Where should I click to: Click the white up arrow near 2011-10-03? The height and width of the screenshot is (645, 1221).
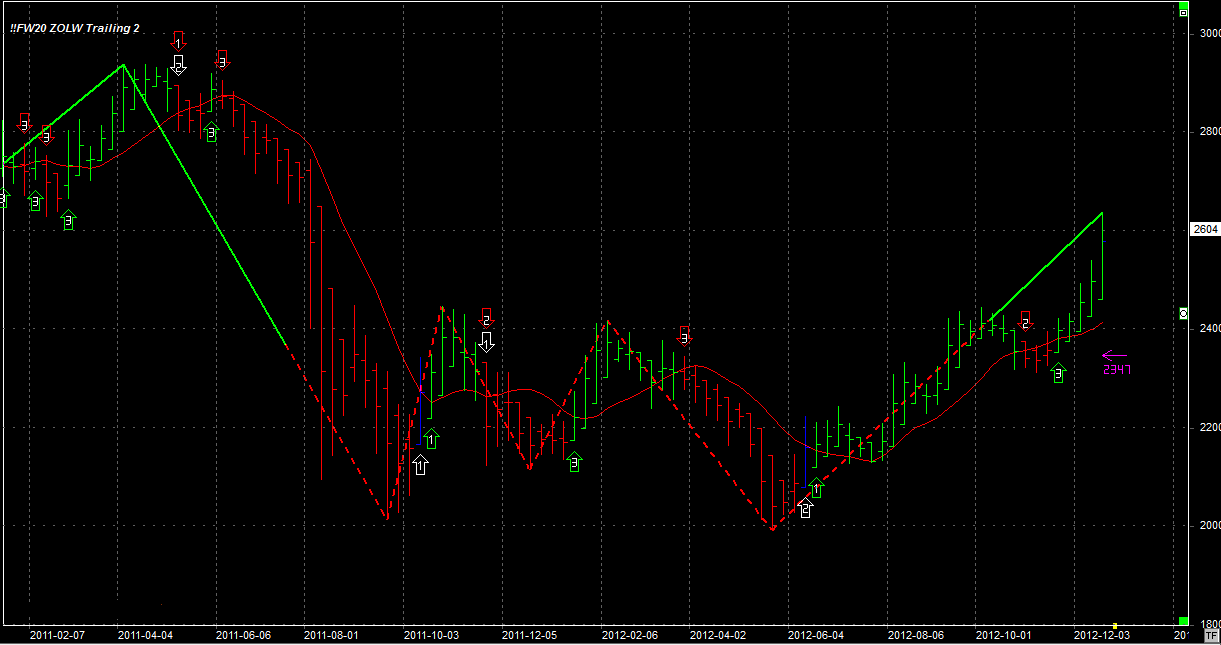[x=420, y=465]
